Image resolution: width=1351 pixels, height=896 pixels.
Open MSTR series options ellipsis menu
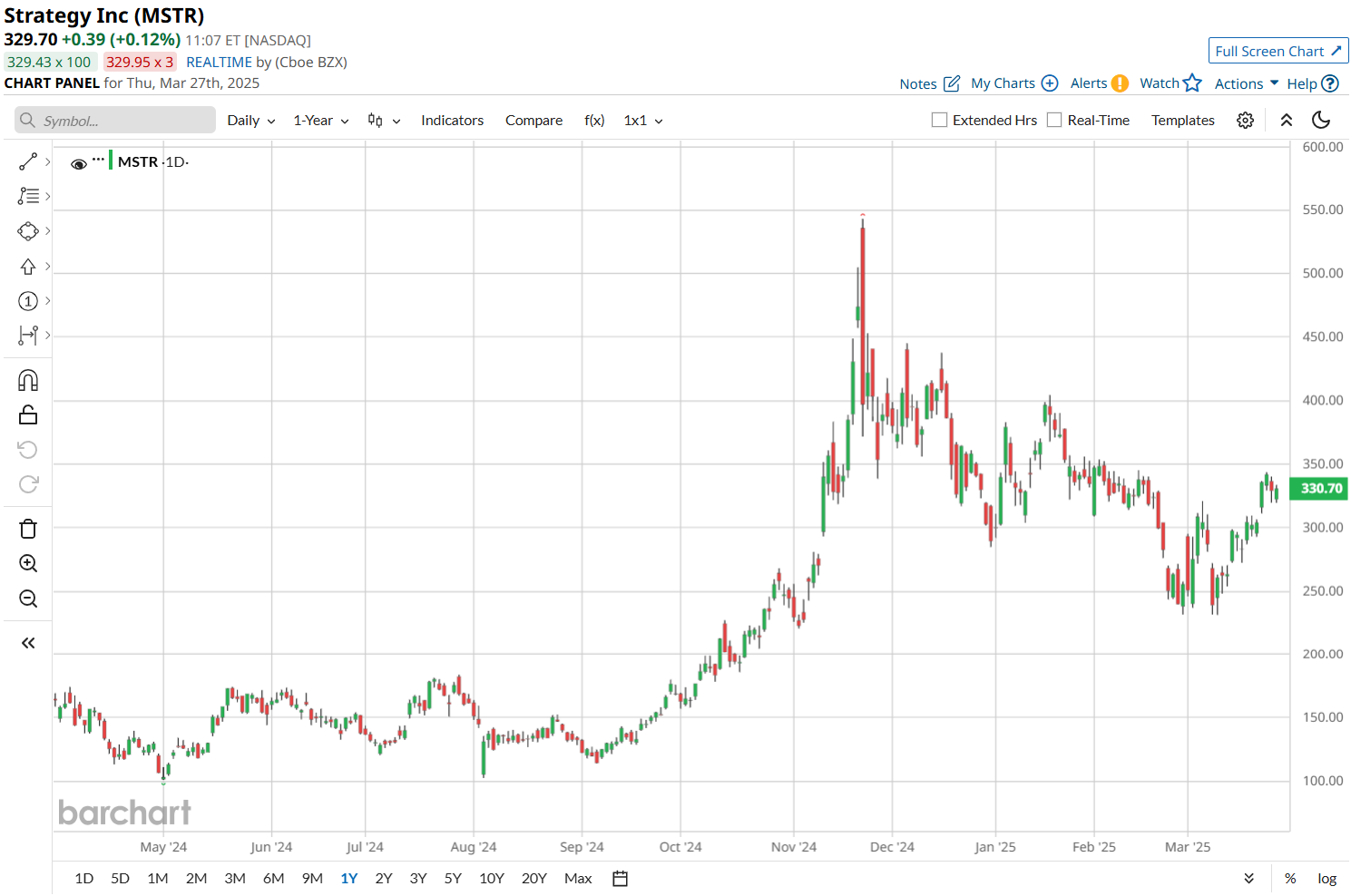click(98, 160)
